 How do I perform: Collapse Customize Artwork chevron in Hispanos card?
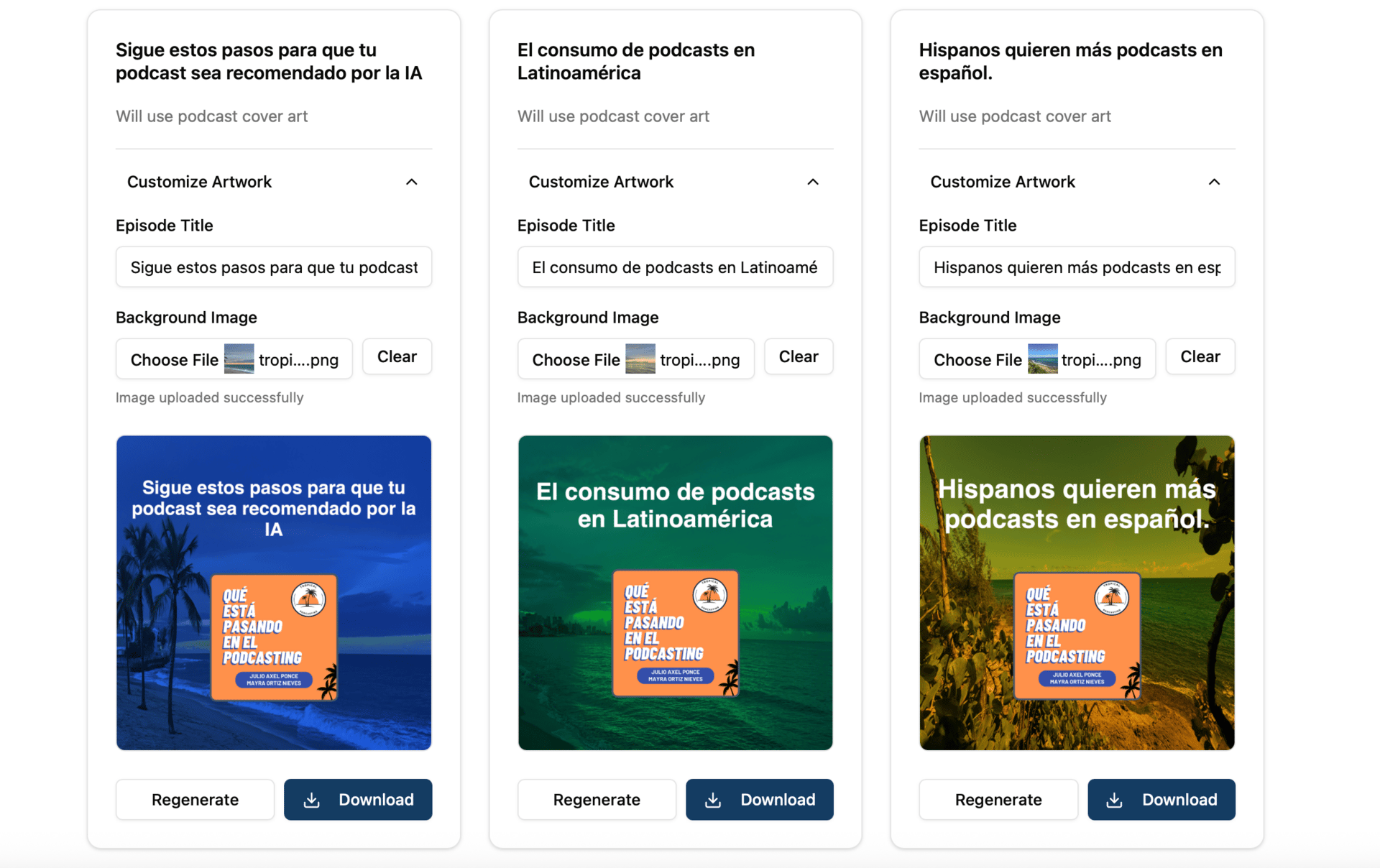[x=1214, y=182]
